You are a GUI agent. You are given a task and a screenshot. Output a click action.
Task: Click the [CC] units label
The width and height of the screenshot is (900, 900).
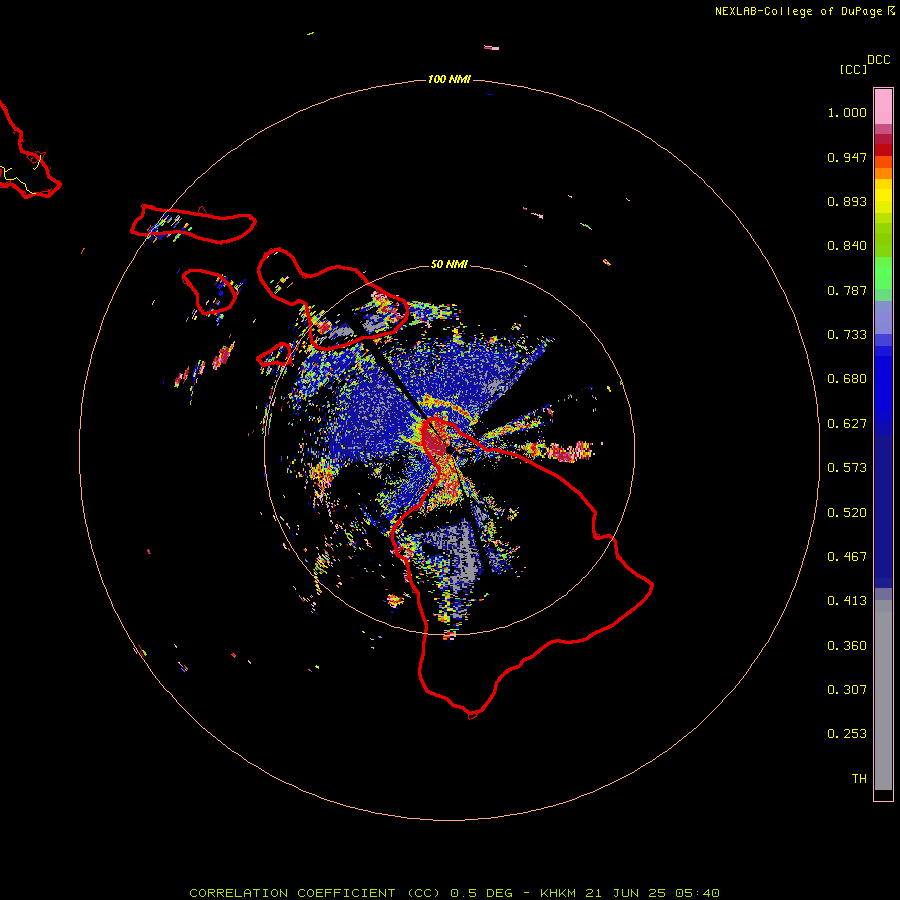854,69
